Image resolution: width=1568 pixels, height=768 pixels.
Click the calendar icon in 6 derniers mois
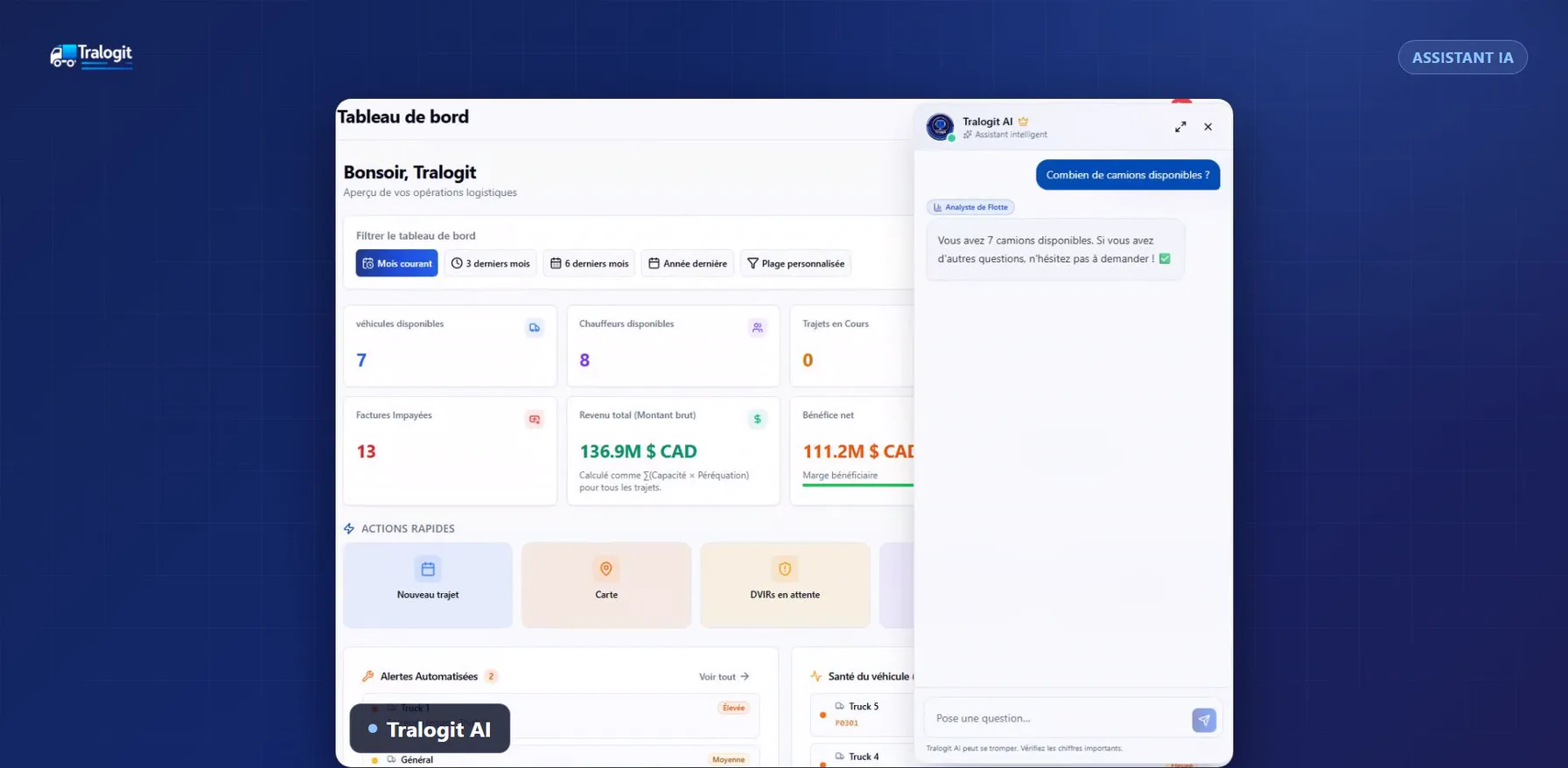[x=556, y=263]
